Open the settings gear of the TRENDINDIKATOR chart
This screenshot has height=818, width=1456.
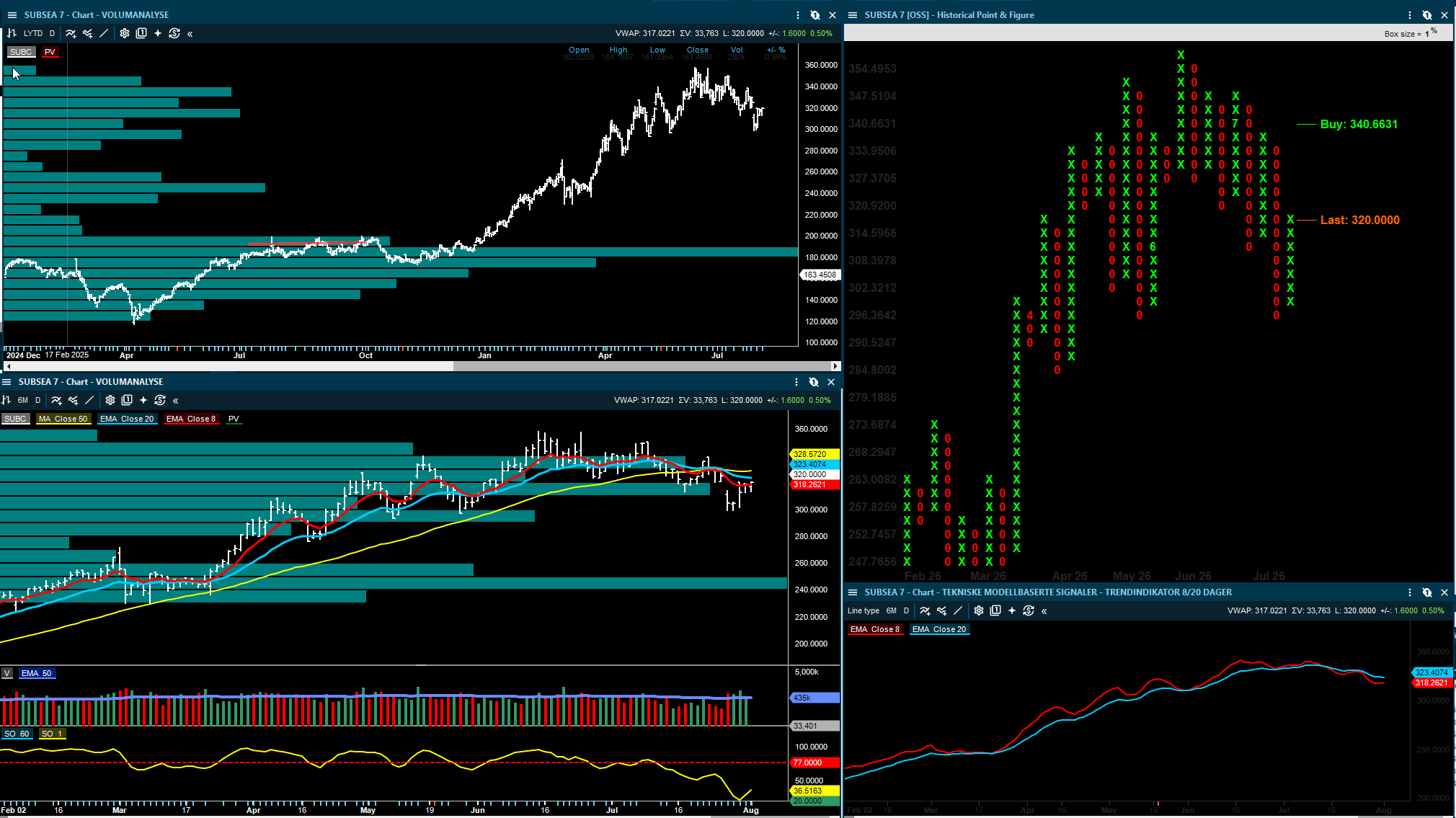tap(979, 610)
